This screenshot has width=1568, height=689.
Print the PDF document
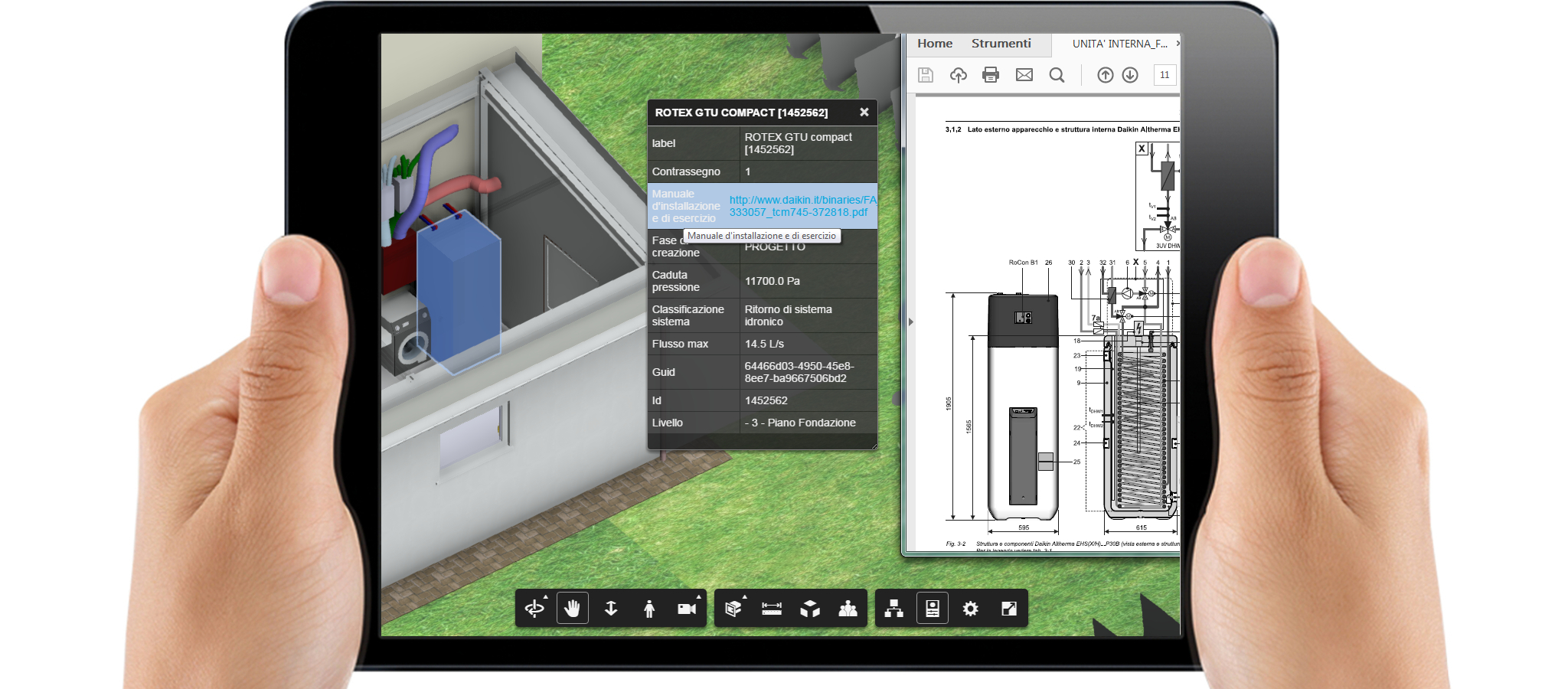click(991, 75)
